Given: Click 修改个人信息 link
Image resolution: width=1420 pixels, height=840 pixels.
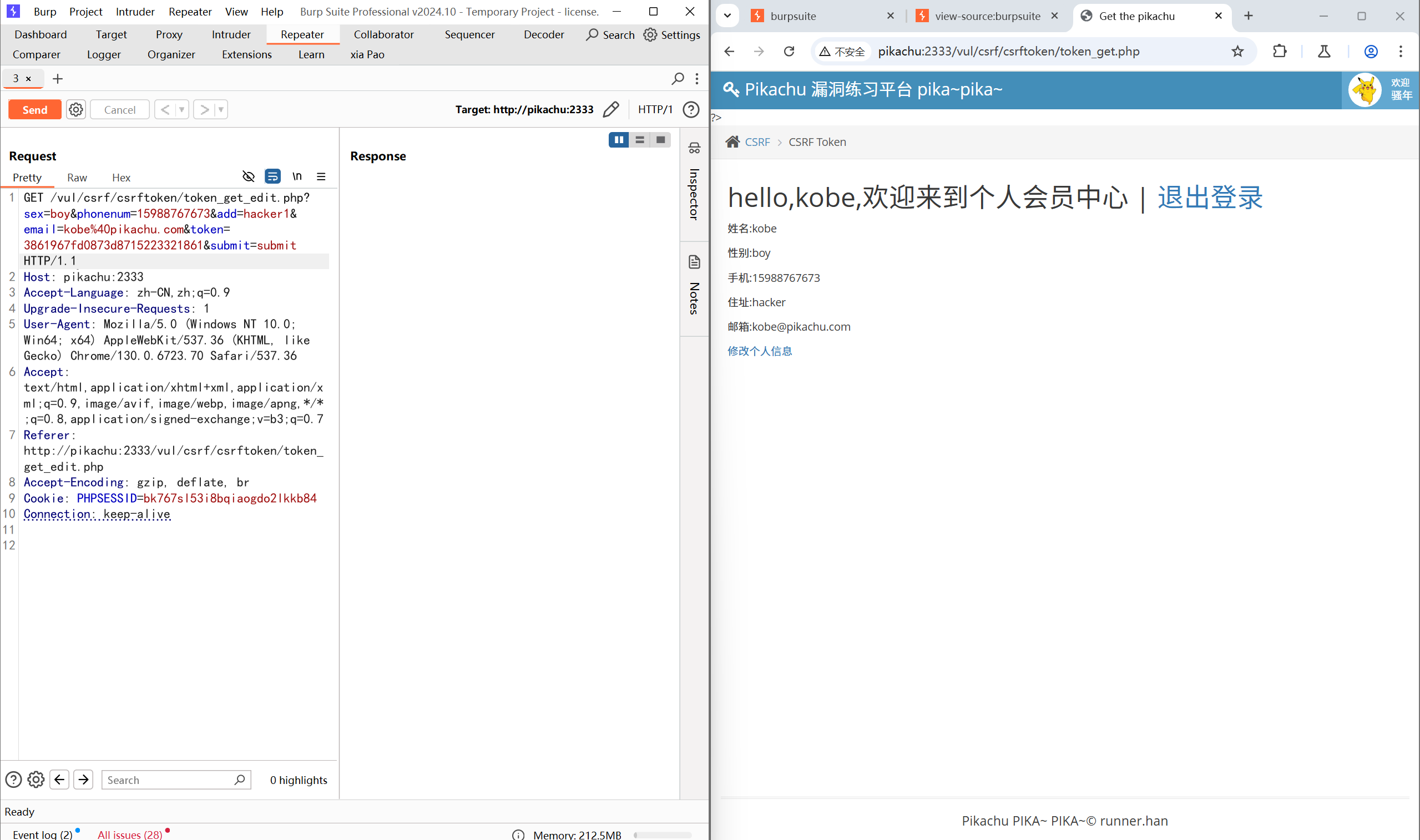Looking at the screenshot, I should point(760,351).
